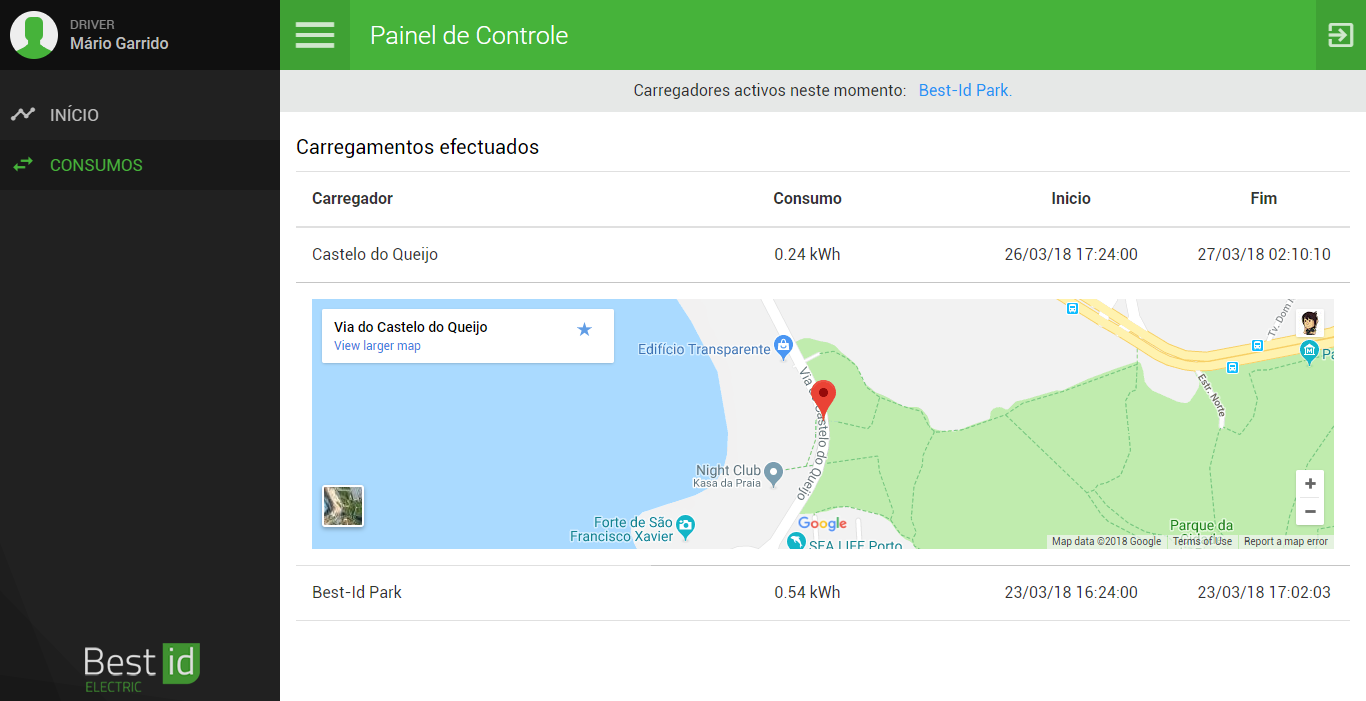Open map Terms of Use link
This screenshot has width=1366, height=701.
[x=1202, y=541]
